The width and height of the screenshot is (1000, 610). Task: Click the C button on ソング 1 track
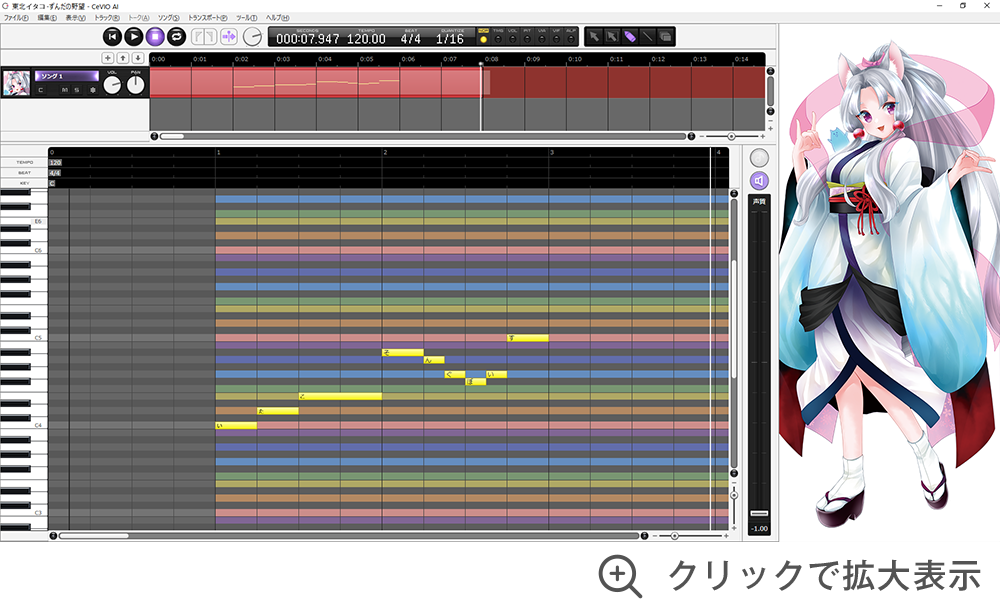point(41,90)
